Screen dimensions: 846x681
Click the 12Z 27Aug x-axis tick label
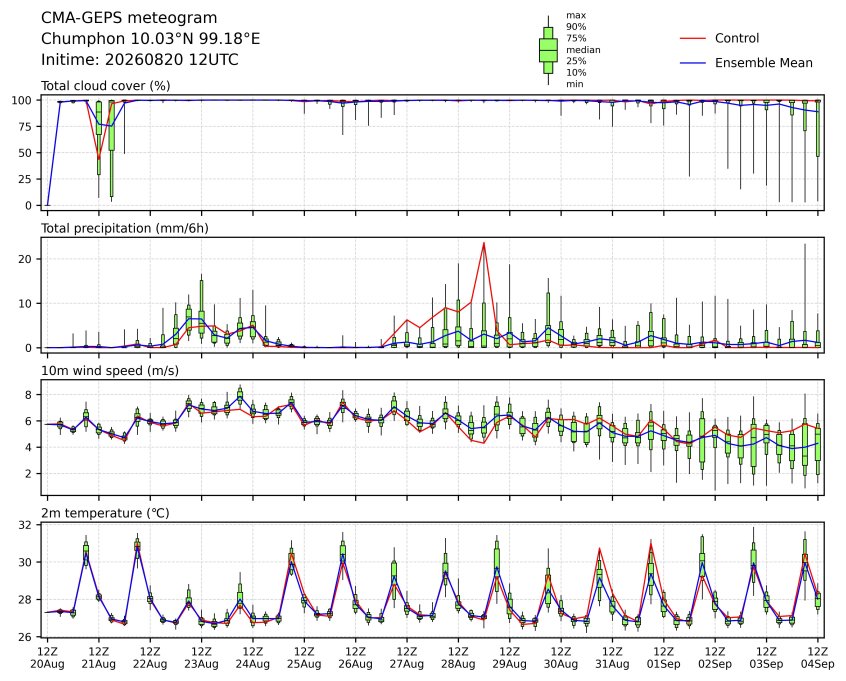pyautogui.click(x=407, y=658)
